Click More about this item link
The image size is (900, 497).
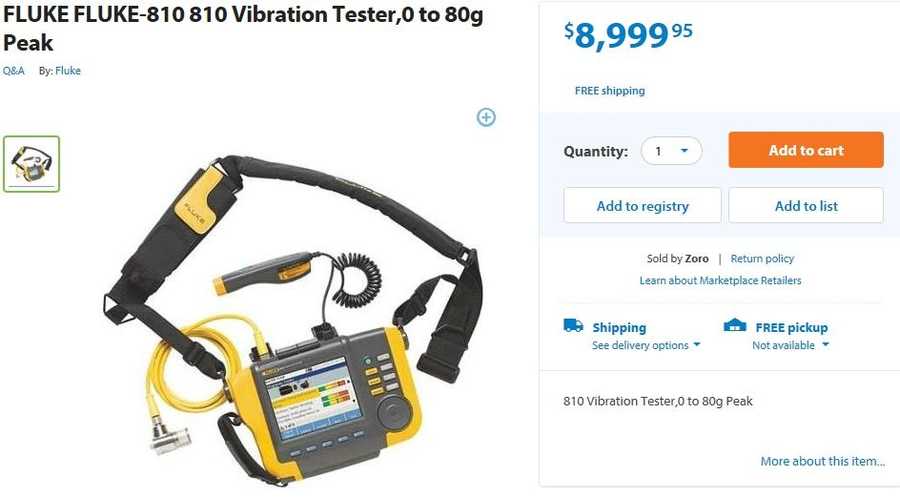[x=823, y=461]
